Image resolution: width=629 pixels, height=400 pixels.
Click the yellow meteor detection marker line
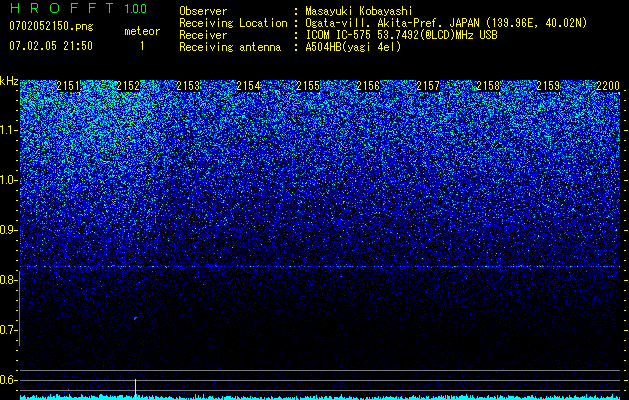[136, 389]
